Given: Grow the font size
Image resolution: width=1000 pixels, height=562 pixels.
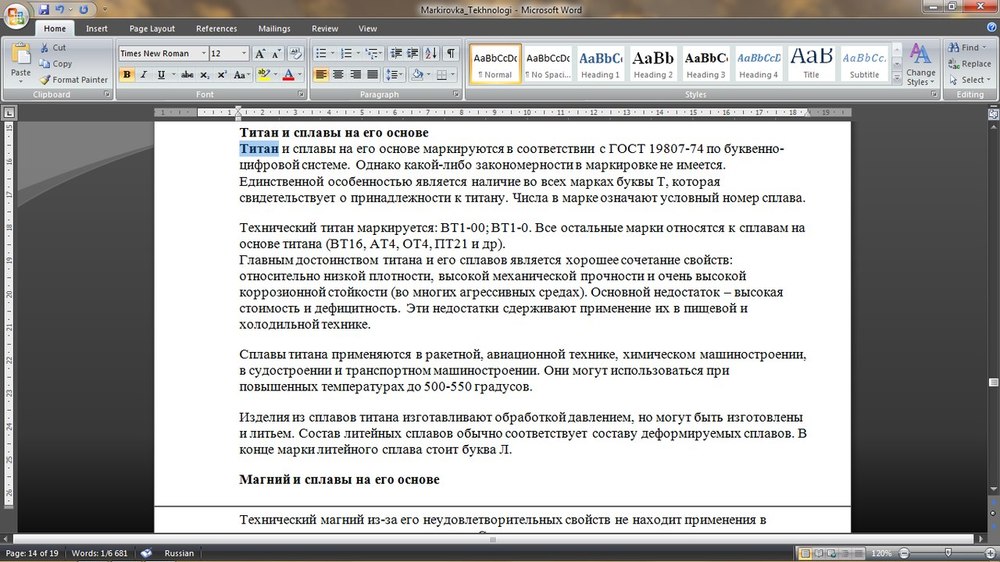Looking at the screenshot, I should pos(260,54).
